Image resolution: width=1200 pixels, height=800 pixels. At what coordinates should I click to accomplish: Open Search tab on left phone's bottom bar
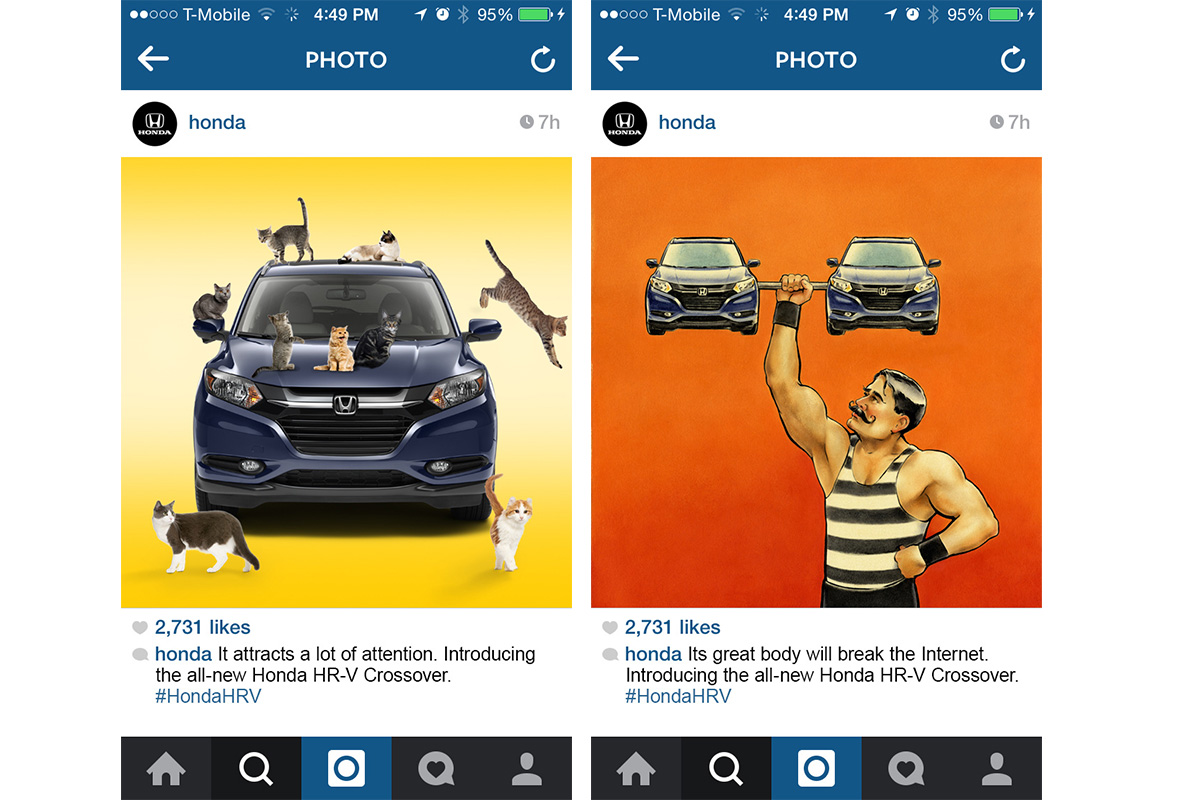[x=256, y=768]
